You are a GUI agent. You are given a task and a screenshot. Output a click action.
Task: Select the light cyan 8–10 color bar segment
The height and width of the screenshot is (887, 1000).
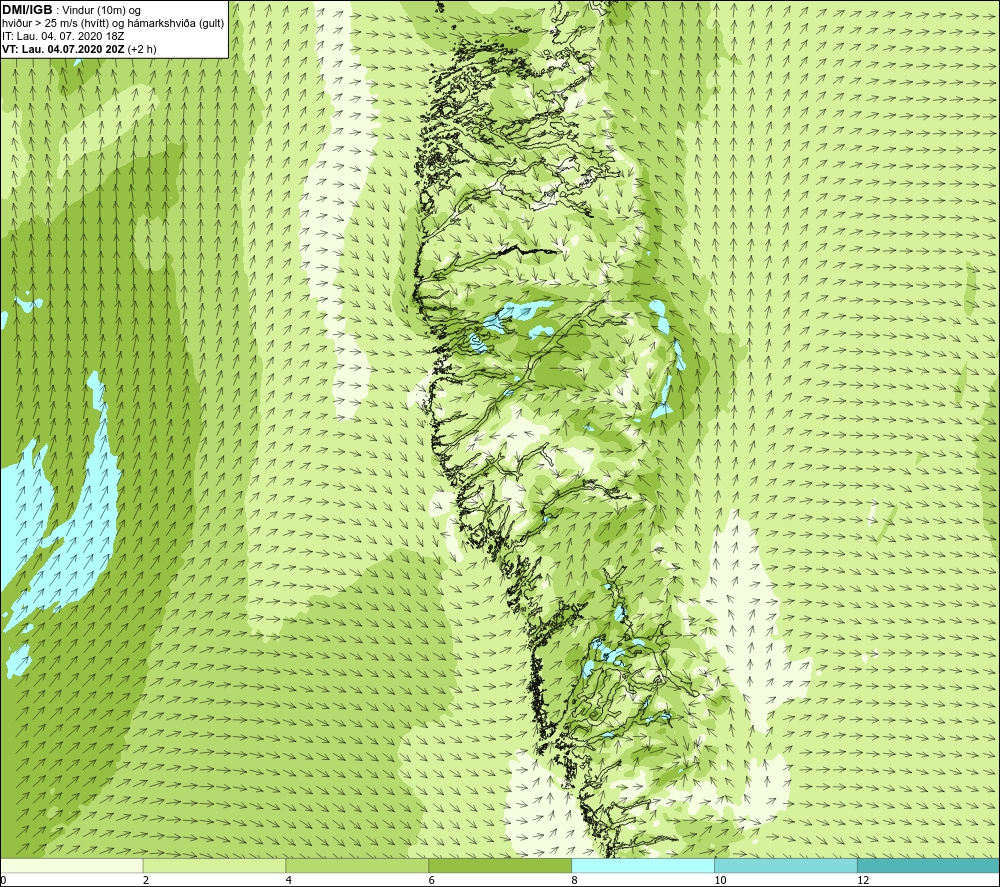click(x=643, y=865)
